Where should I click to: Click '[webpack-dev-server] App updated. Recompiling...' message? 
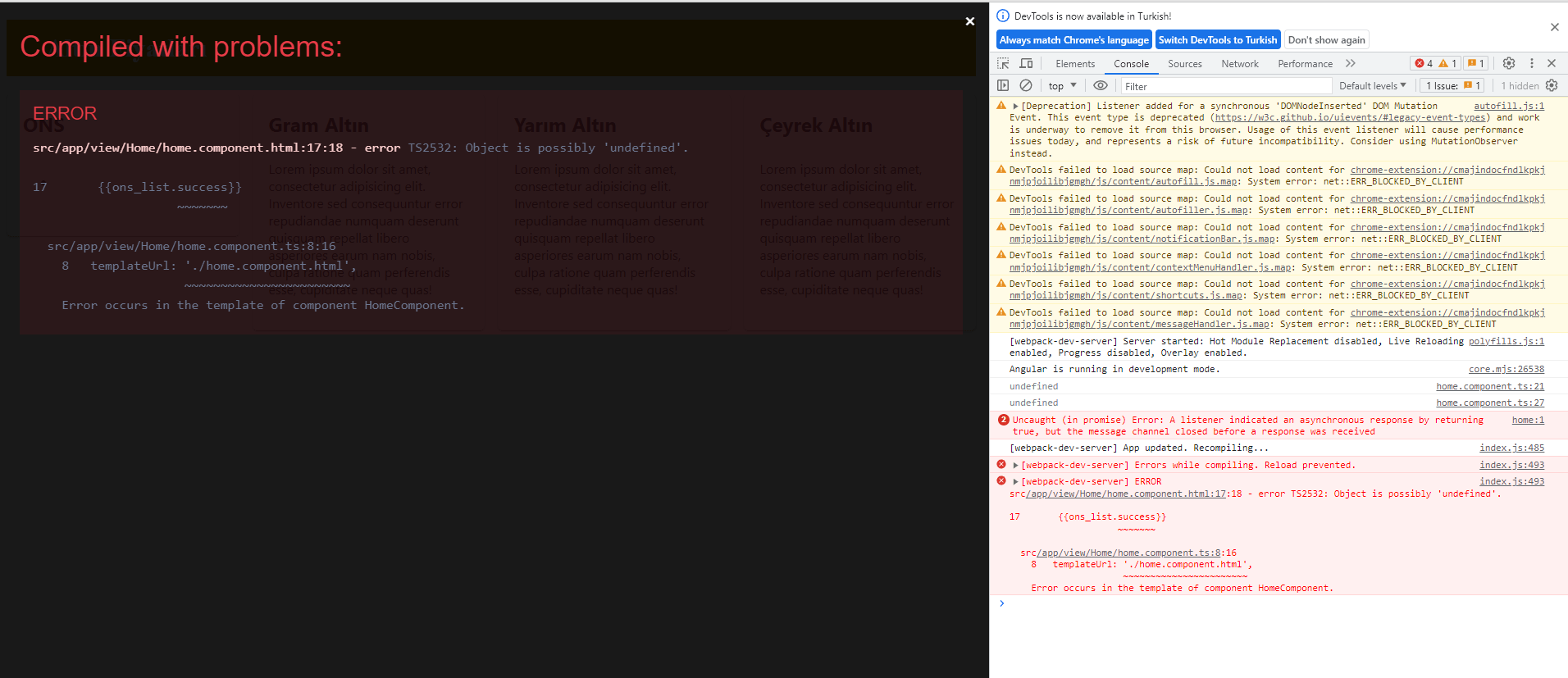click(1139, 448)
